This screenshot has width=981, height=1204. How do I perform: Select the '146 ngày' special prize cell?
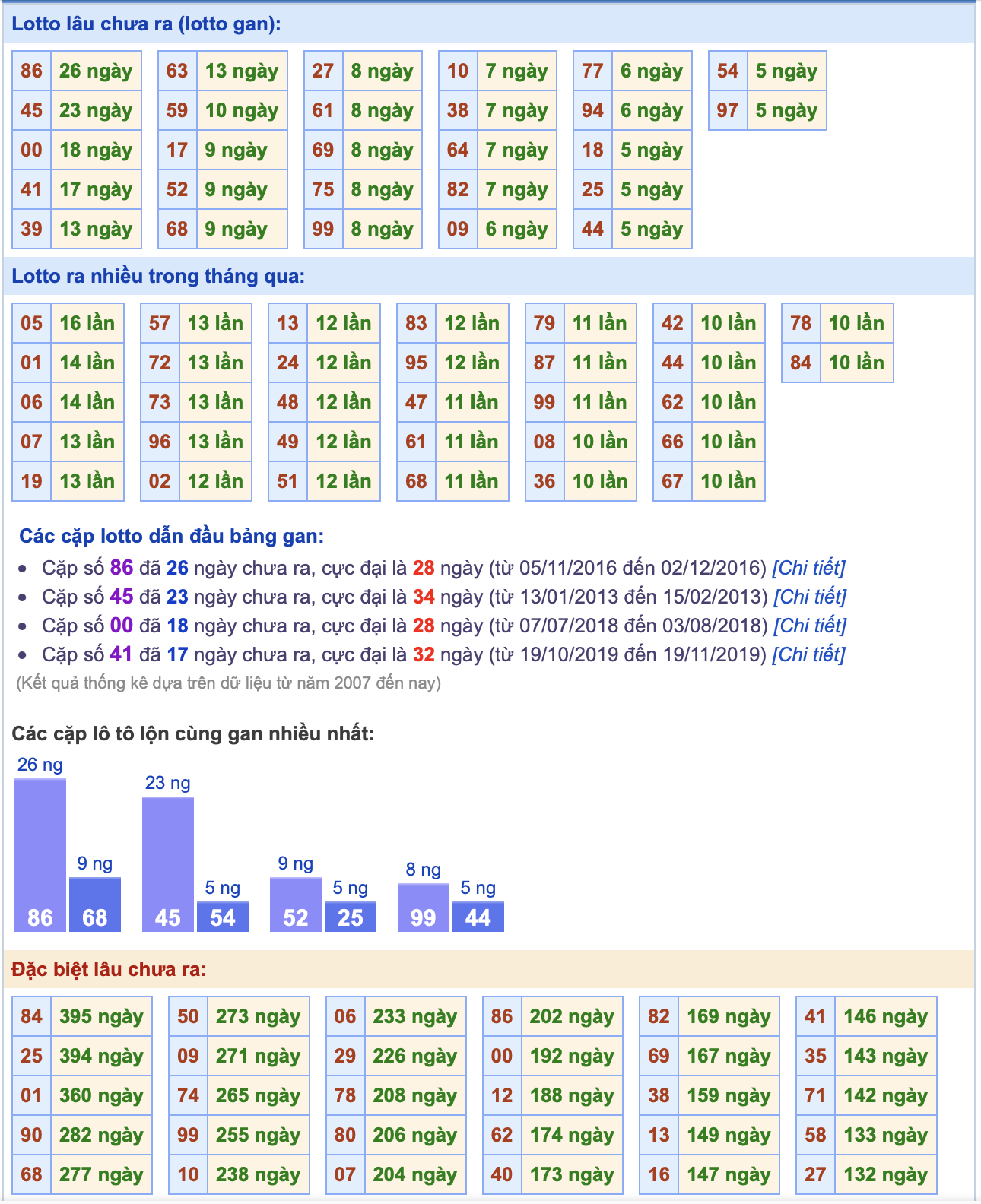(x=886, y=1016)
